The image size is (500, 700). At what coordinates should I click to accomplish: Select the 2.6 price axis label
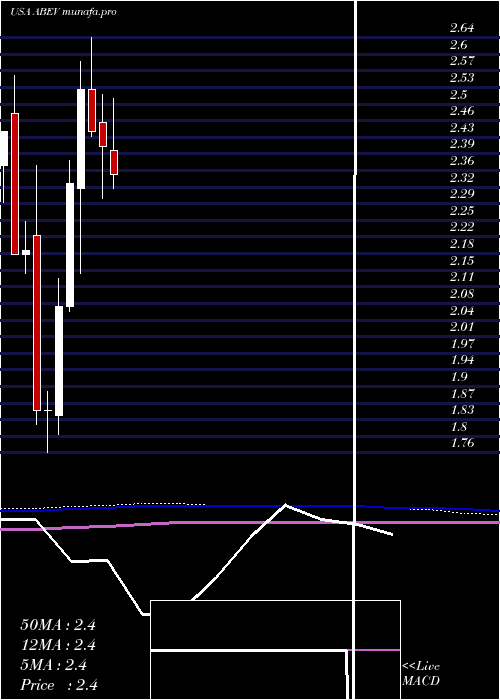458,45
